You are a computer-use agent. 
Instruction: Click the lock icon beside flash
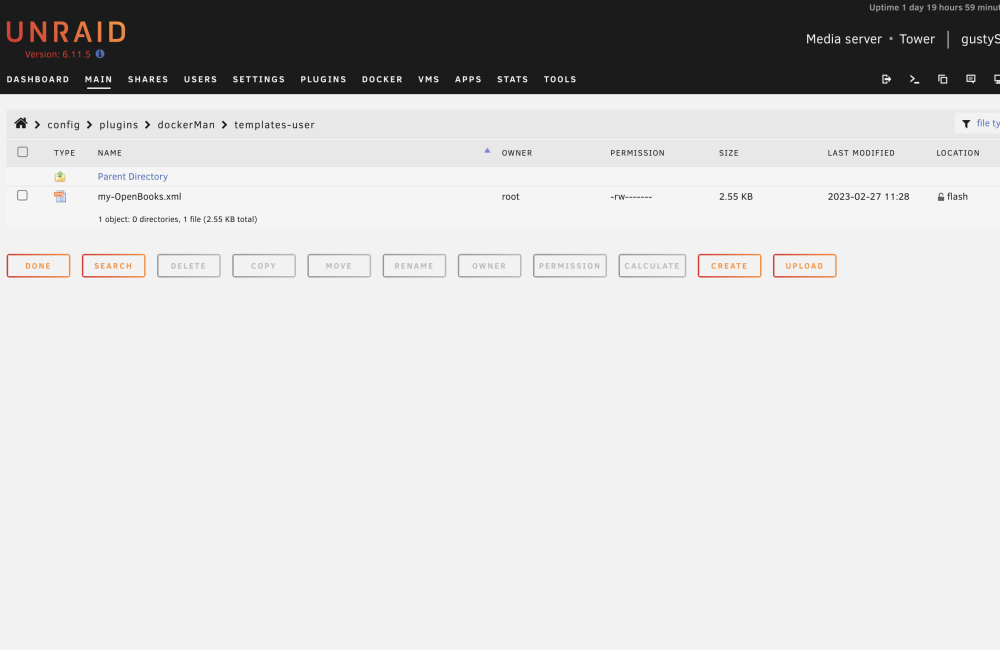(941, 197)
